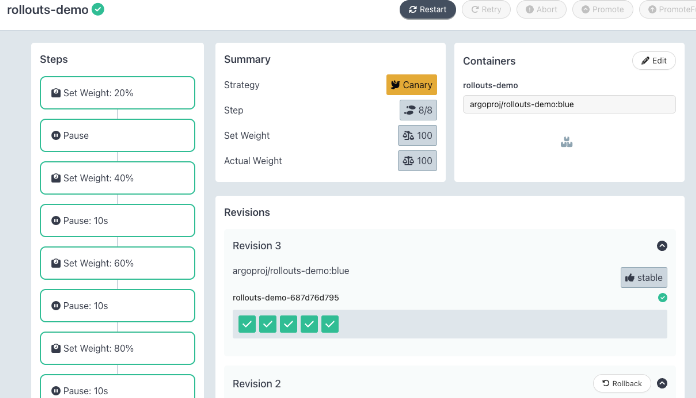Select the Set Weight: 60% step text
Screen dimensions: 696x398
click(98, 263)
